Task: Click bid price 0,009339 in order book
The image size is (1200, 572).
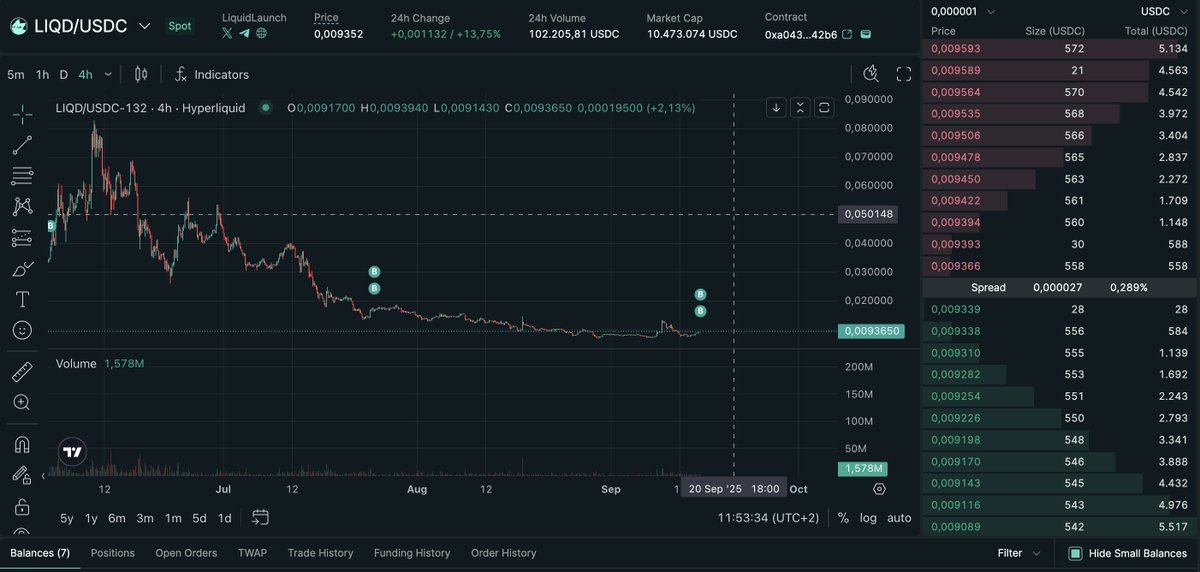Action: [955, 309]
